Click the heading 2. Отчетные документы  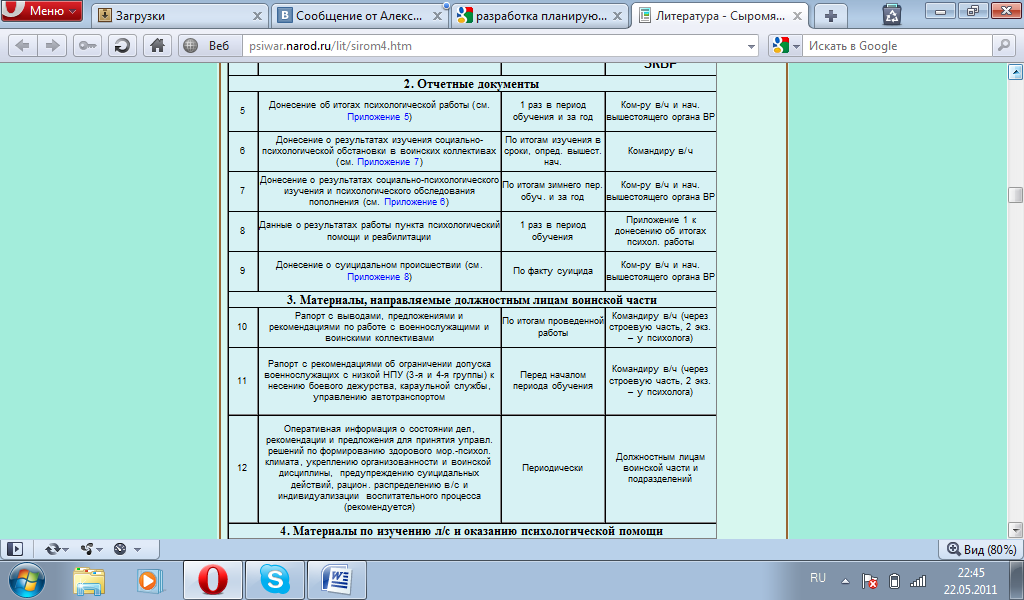[x=472, y=84]
